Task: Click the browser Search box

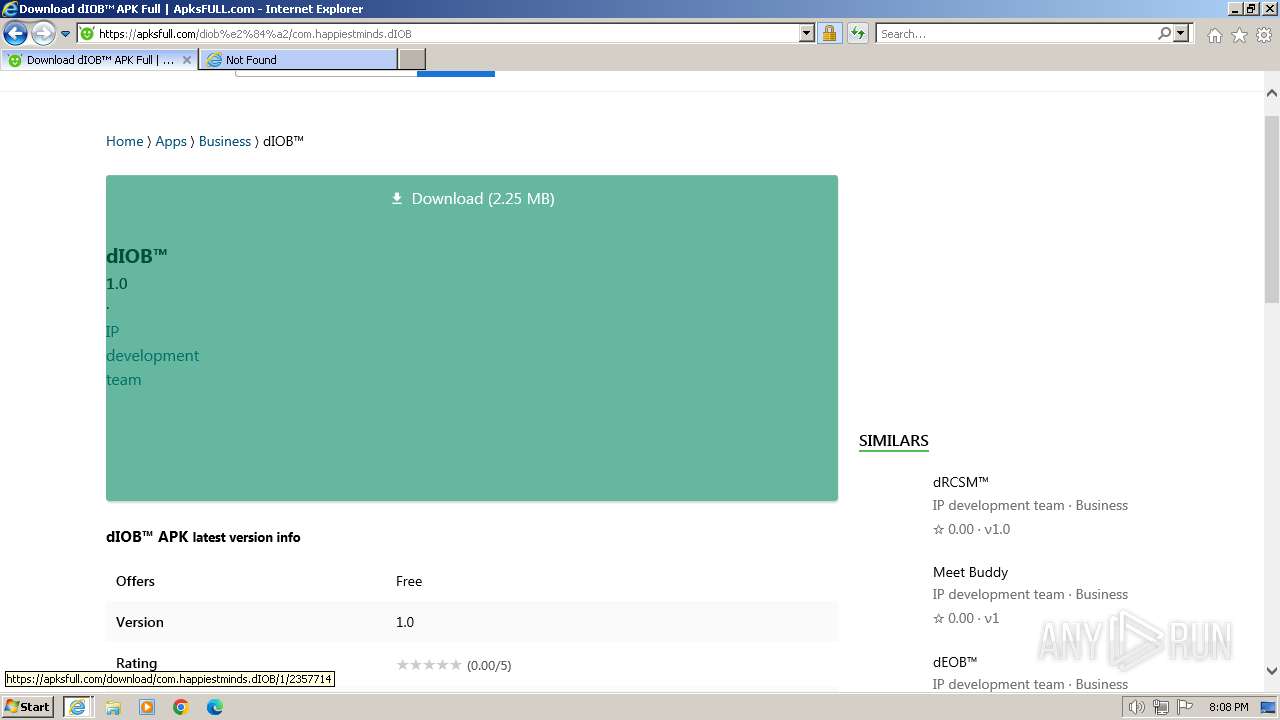Action: pos(1016,34)
